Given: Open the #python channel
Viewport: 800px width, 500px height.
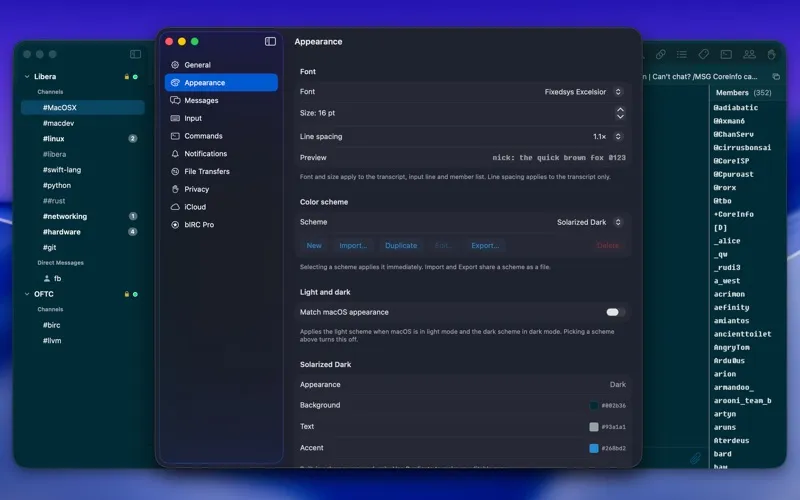Looking at the screenshot, I should (x=83, y=185).
